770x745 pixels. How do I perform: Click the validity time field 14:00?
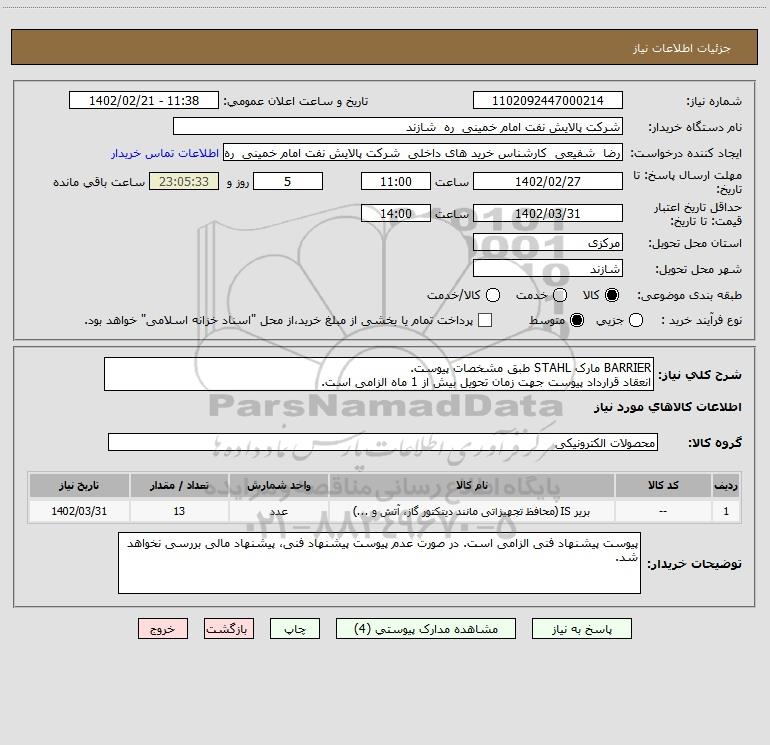coord(396,213)
